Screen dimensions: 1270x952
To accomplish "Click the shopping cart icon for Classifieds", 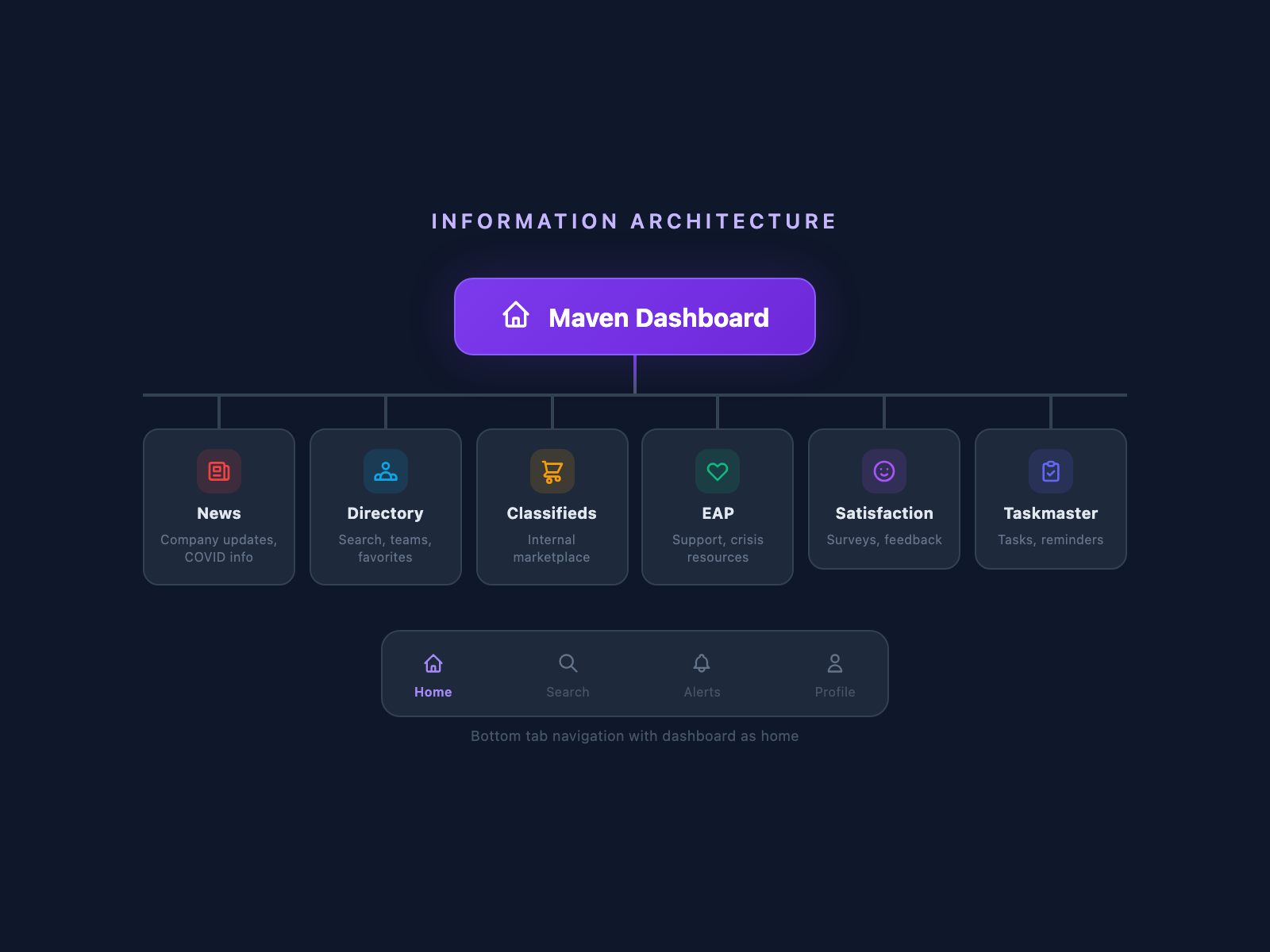I will point(552,471).
